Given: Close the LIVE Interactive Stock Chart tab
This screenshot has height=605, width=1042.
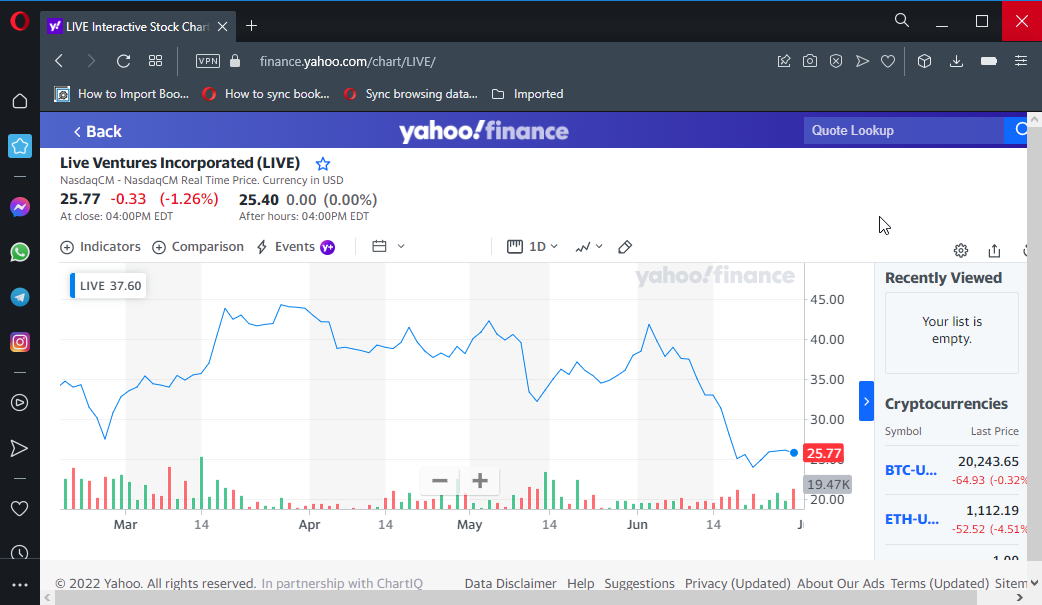Looking at the screenshot, I should [223, 27].
